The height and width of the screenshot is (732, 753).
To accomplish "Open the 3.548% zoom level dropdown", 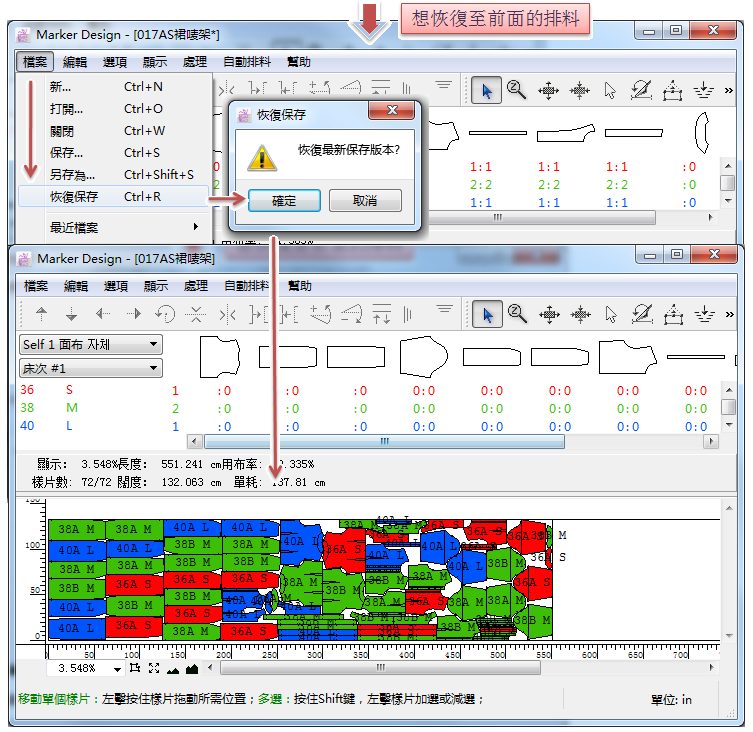I will tap(118, 668).
